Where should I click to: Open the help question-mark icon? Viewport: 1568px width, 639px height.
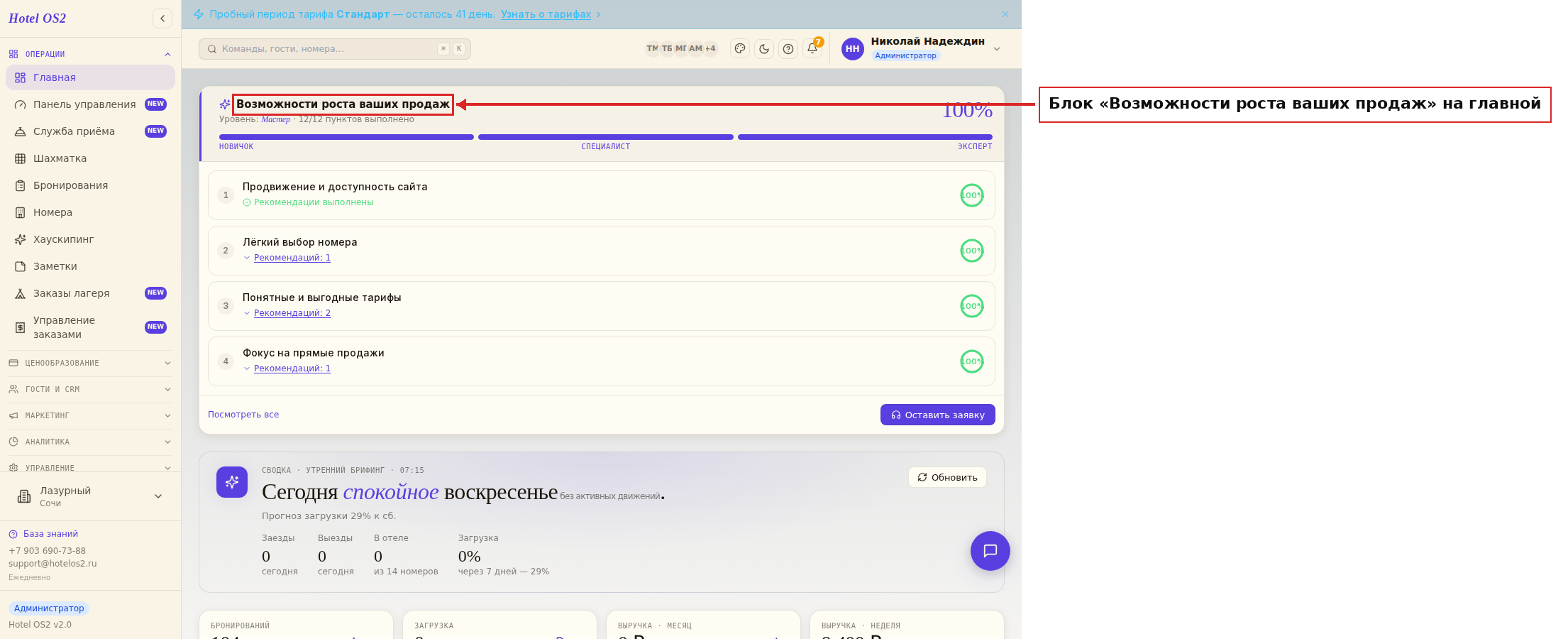click(x=788, y=49)
